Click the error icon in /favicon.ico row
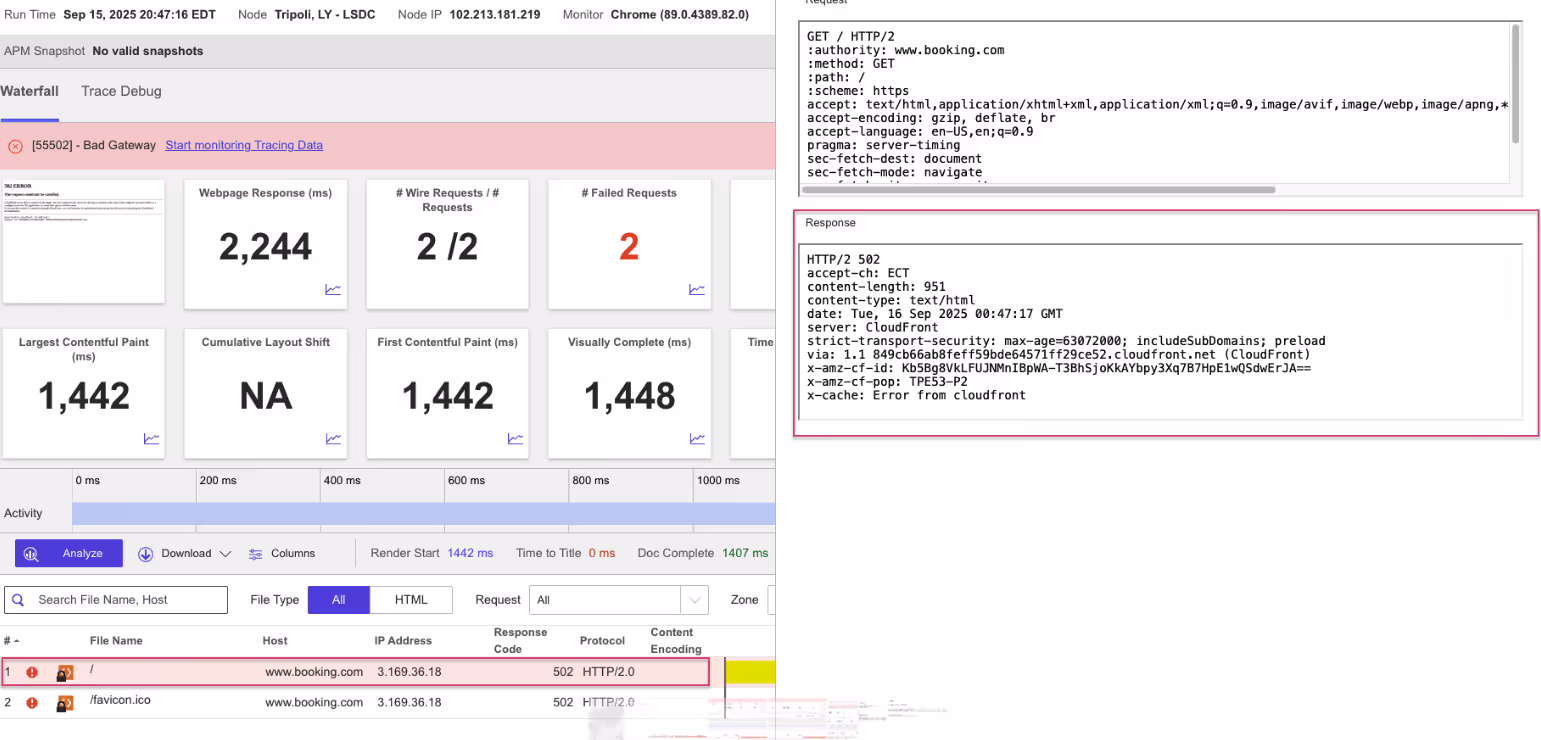 [x=32, y=703]
